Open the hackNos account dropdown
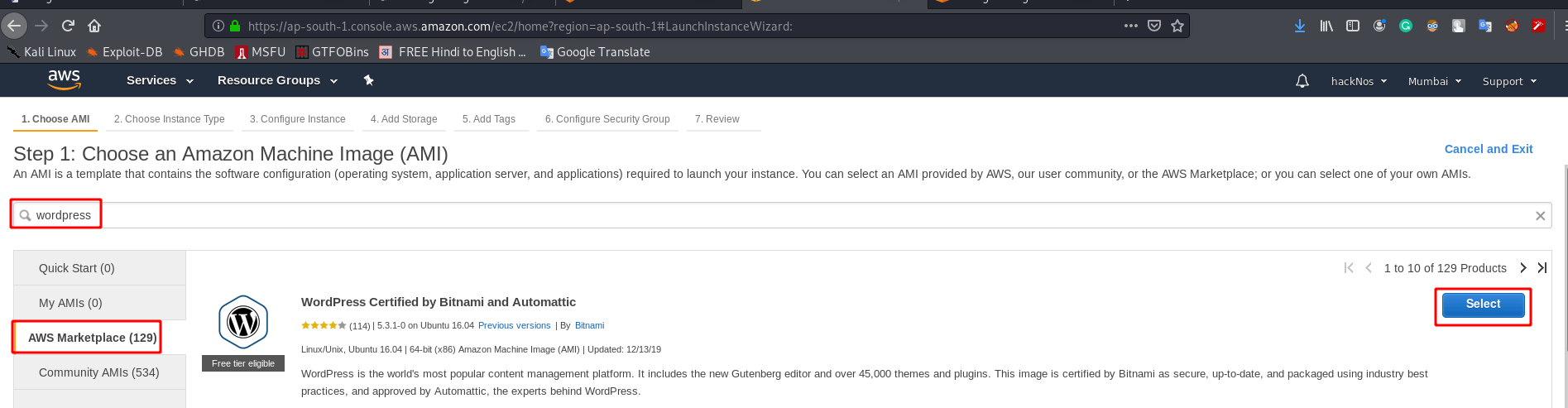The height and width of the screenshot is (408, 1568). click(1359, 81)
